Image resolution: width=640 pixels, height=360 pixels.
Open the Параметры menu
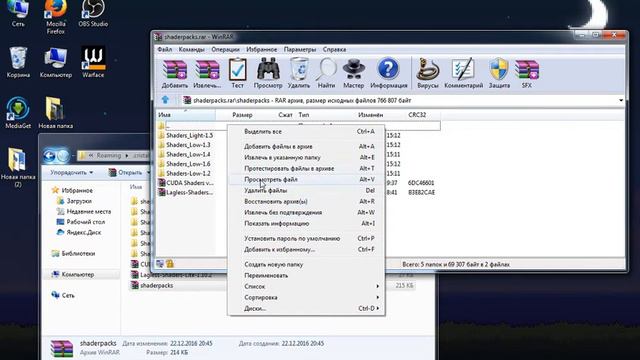[x=300, y=49]
